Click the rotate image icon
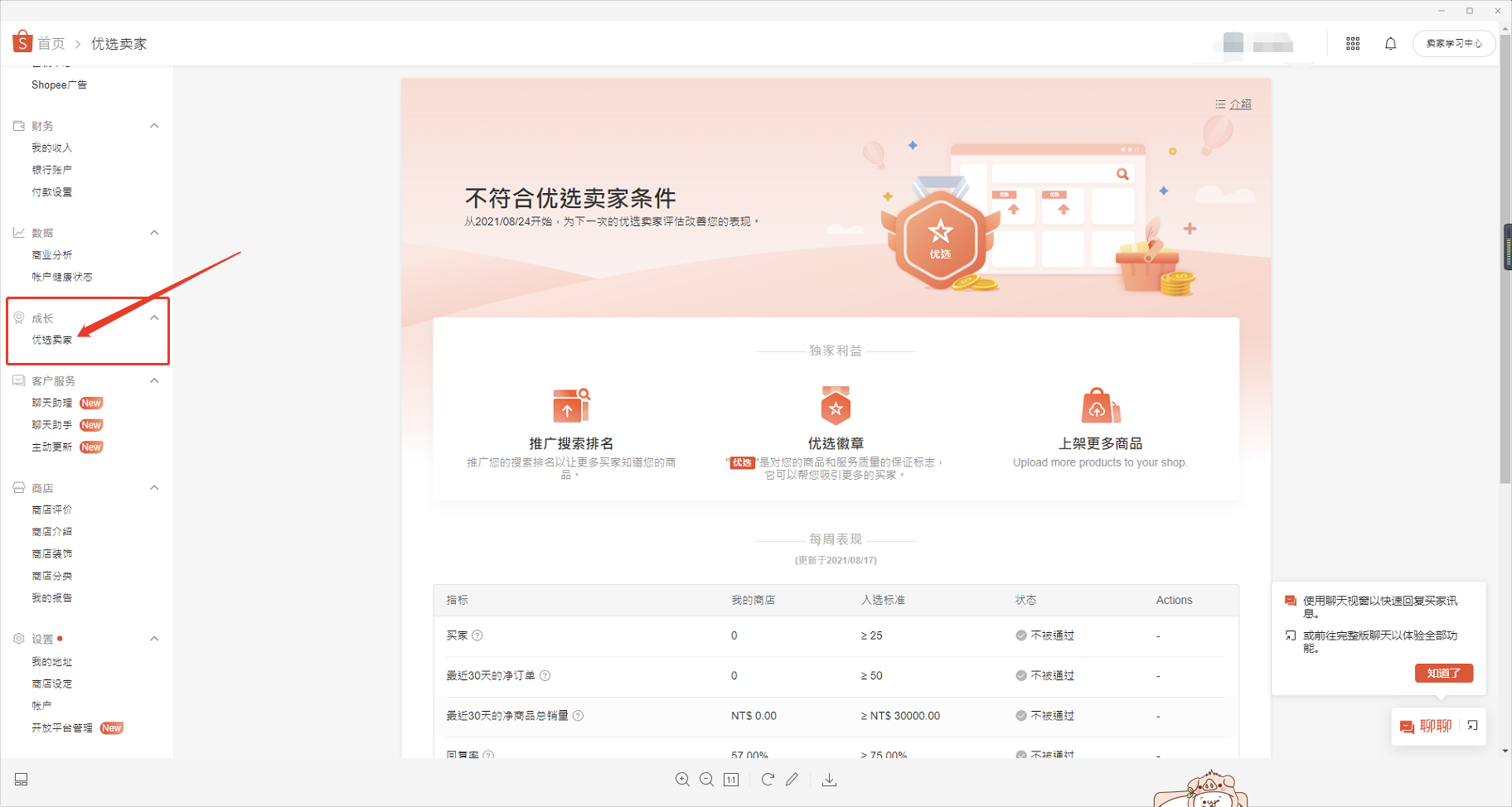The height and width of the screenshot is (807, 1512). point(768,780)
